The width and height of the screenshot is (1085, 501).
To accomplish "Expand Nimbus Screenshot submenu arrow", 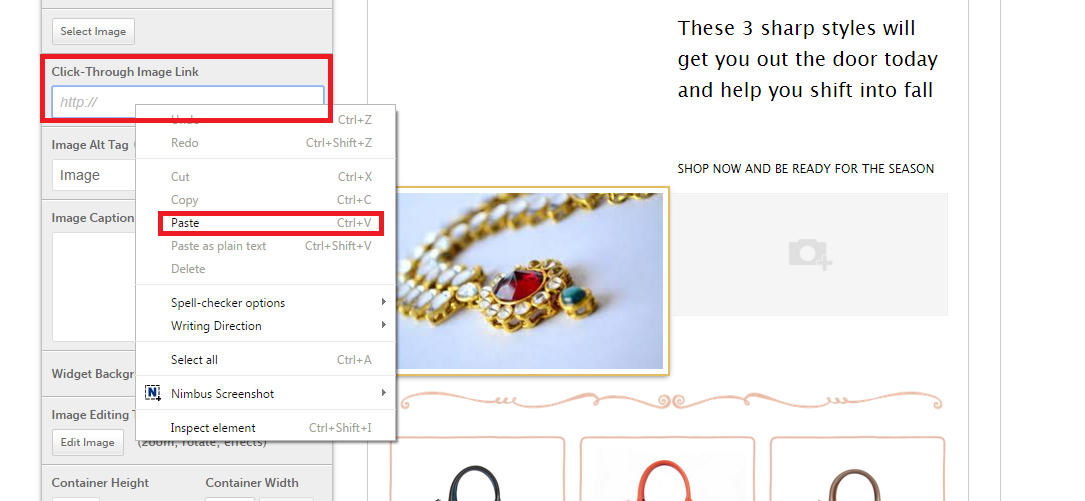I will tap(384, 393).
